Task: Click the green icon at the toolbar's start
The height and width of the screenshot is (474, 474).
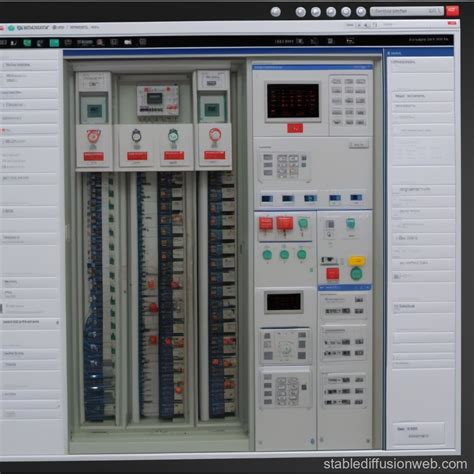Action: [27, 42]
